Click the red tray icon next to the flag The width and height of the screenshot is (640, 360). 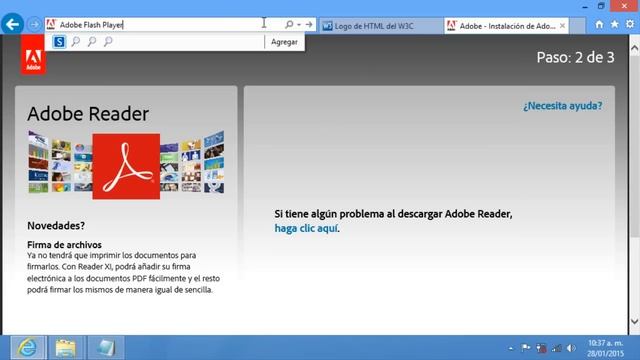(x=541, y=348)
